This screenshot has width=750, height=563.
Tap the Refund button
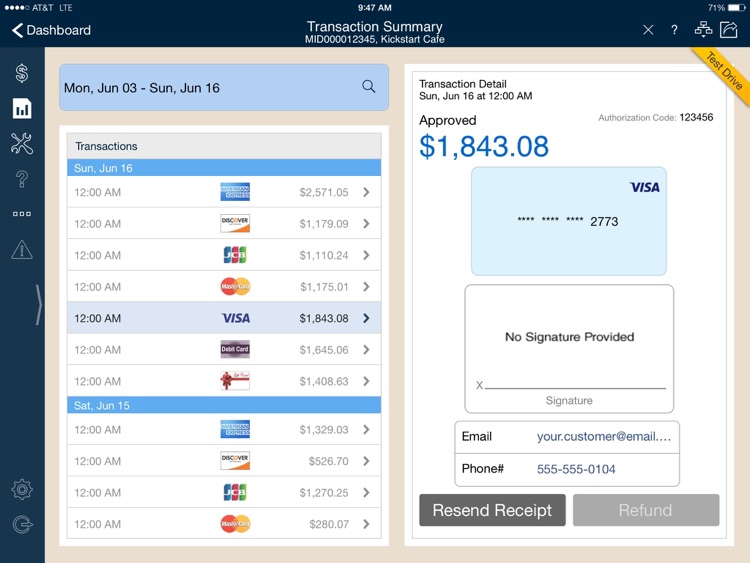pos(646,510)
